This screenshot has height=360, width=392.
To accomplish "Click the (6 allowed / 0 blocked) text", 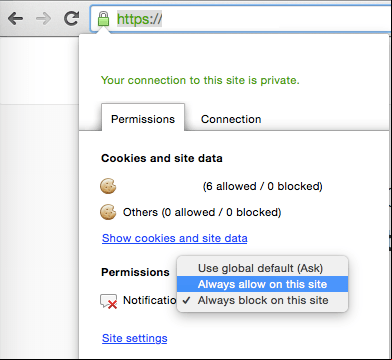I will (263, 186).
